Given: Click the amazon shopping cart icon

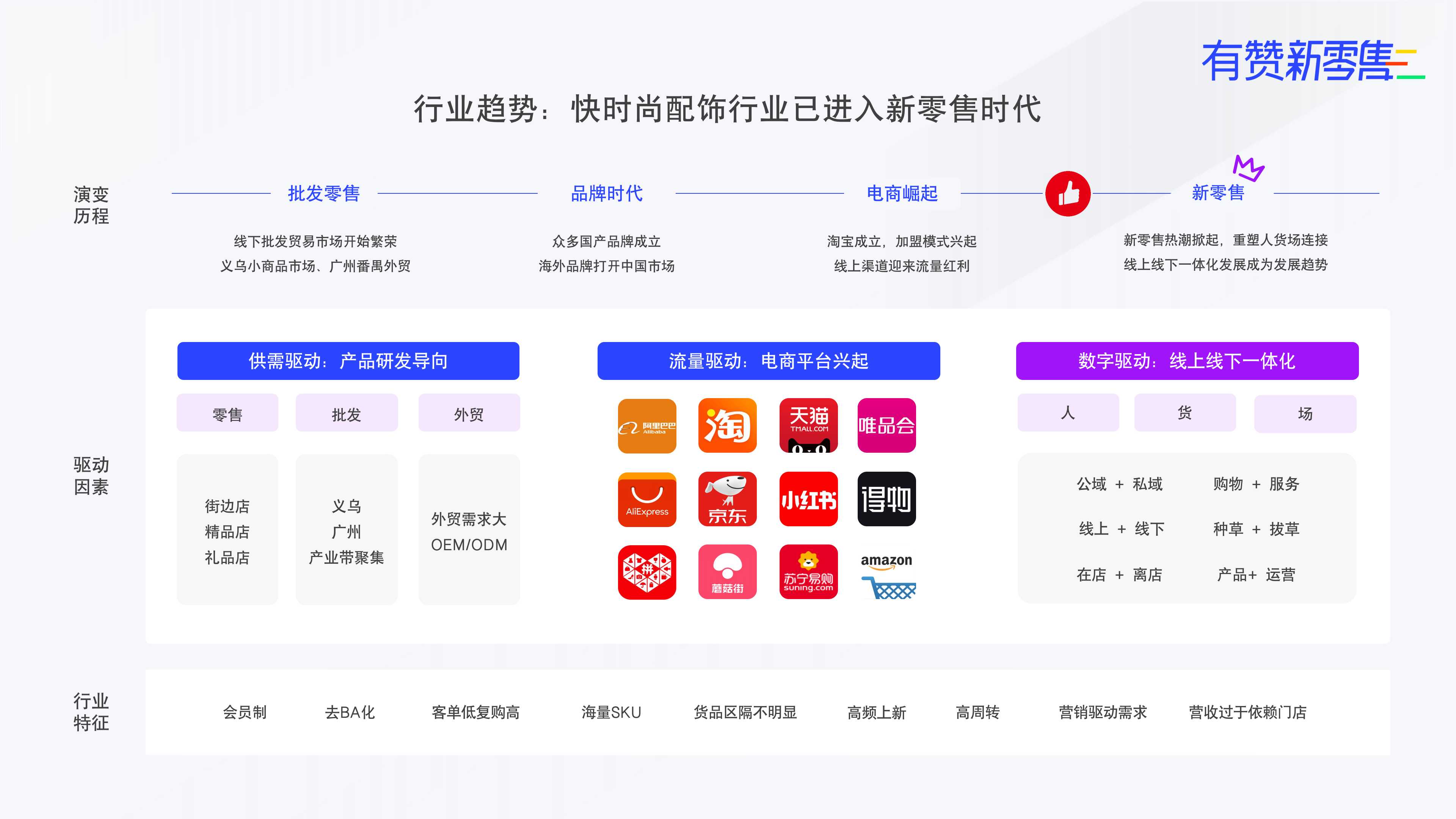Looking at the screenshot, I should (888, 576).
